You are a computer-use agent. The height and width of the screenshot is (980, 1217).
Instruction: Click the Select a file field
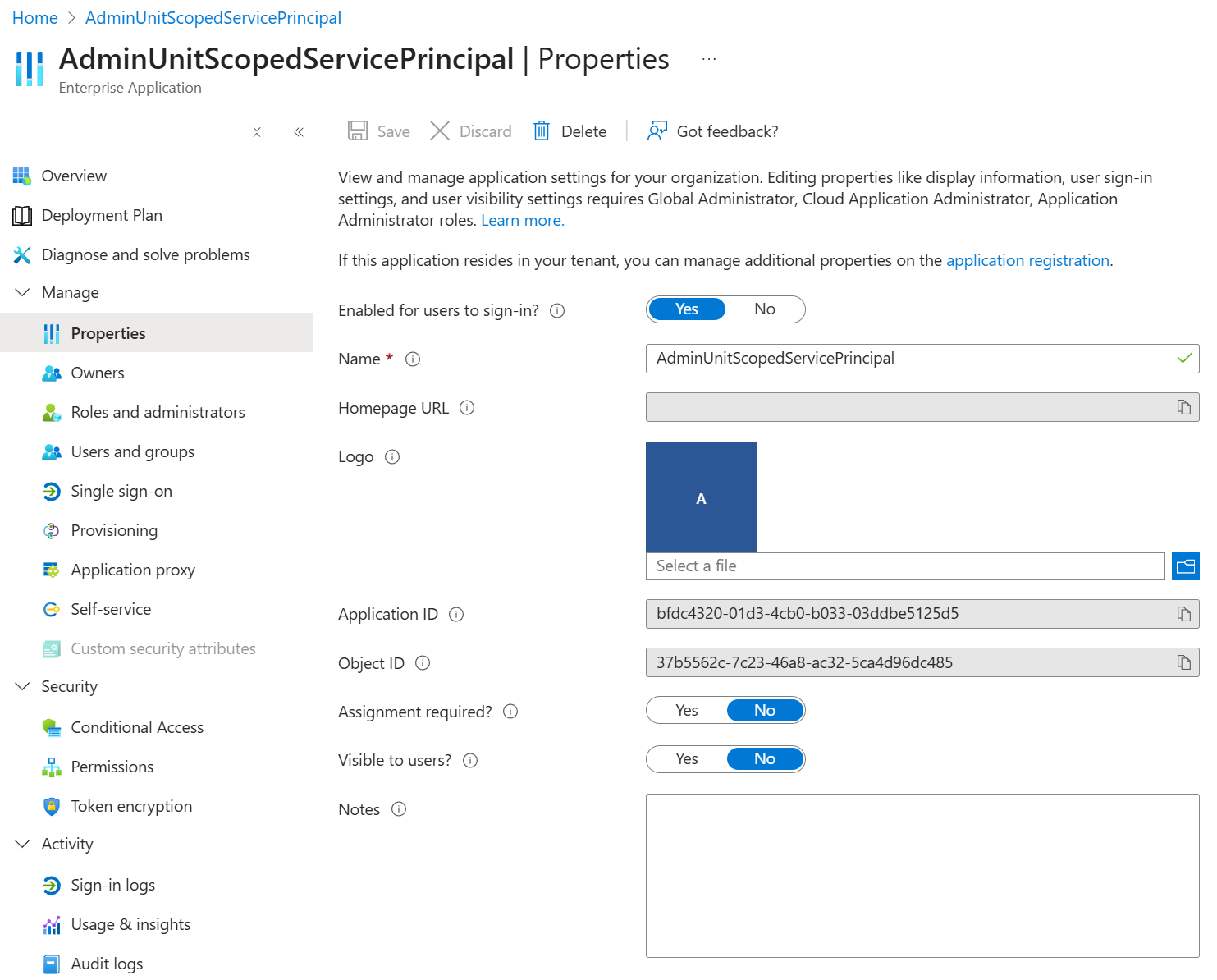tap(905, 566)
